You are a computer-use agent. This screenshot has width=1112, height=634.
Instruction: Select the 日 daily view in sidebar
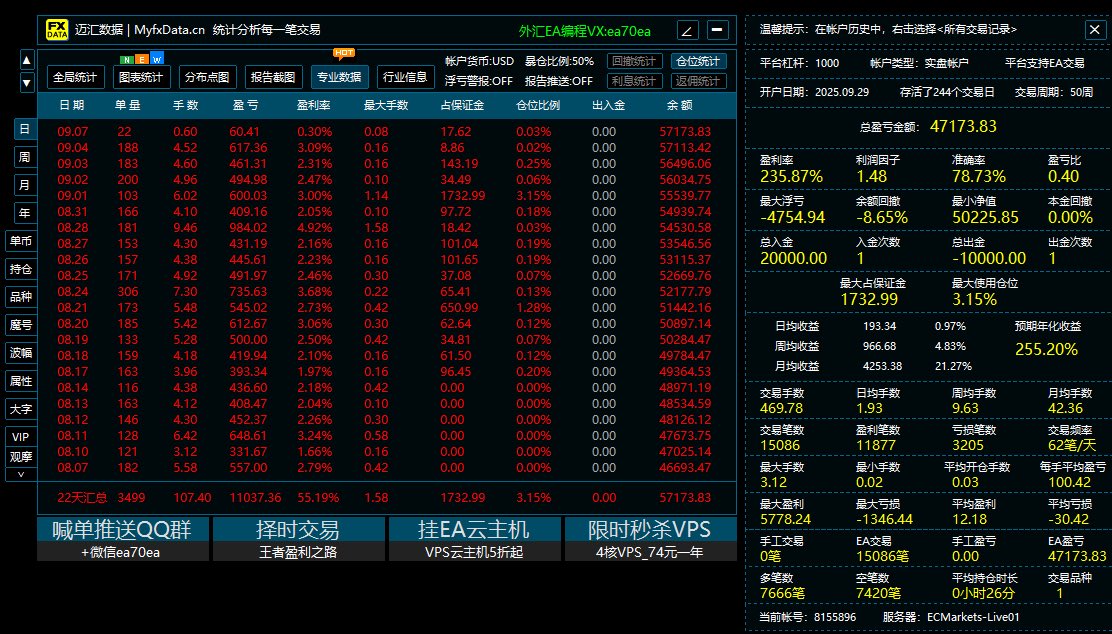click(x=24, y=128)
